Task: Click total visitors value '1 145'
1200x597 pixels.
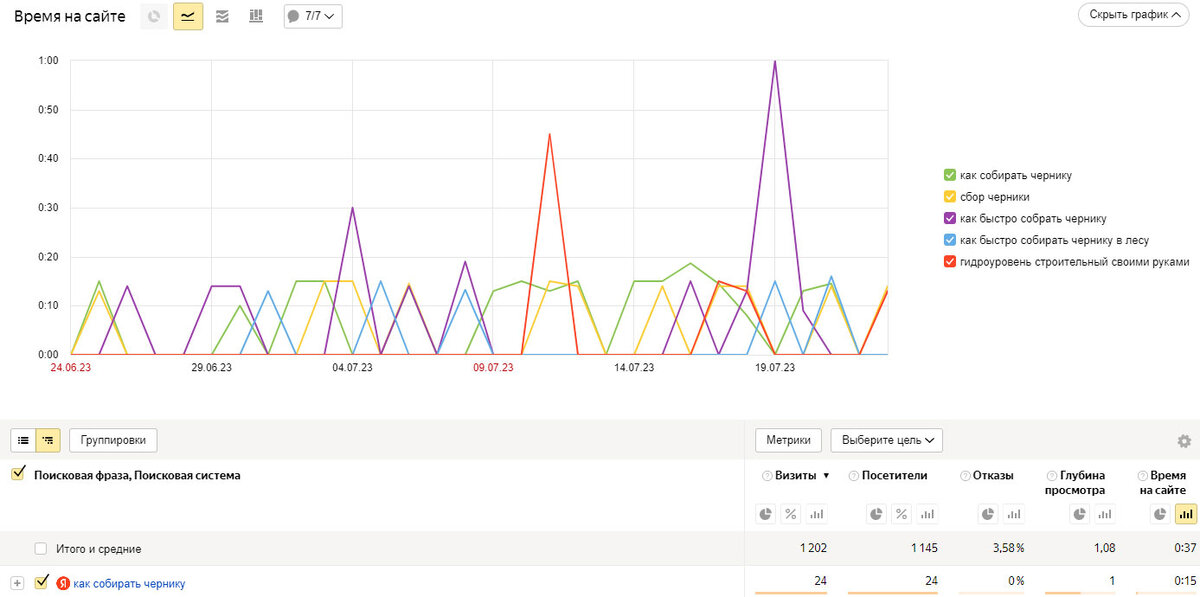Action: [923, 548]
